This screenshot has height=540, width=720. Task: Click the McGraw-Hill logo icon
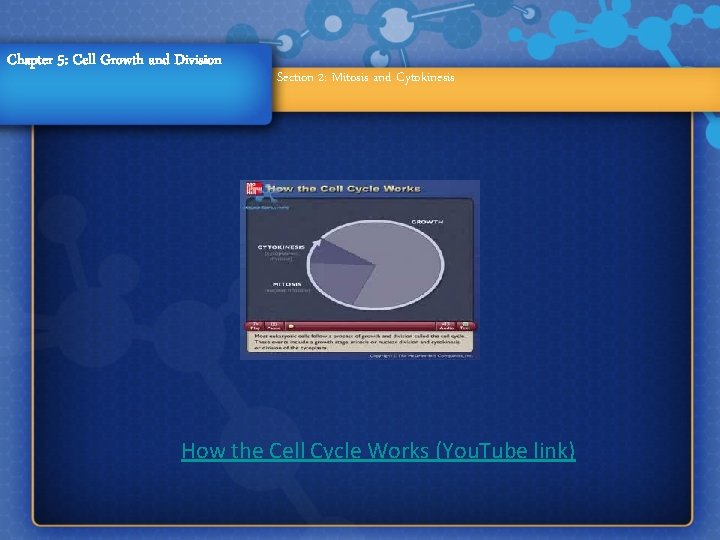pos(254,188)
